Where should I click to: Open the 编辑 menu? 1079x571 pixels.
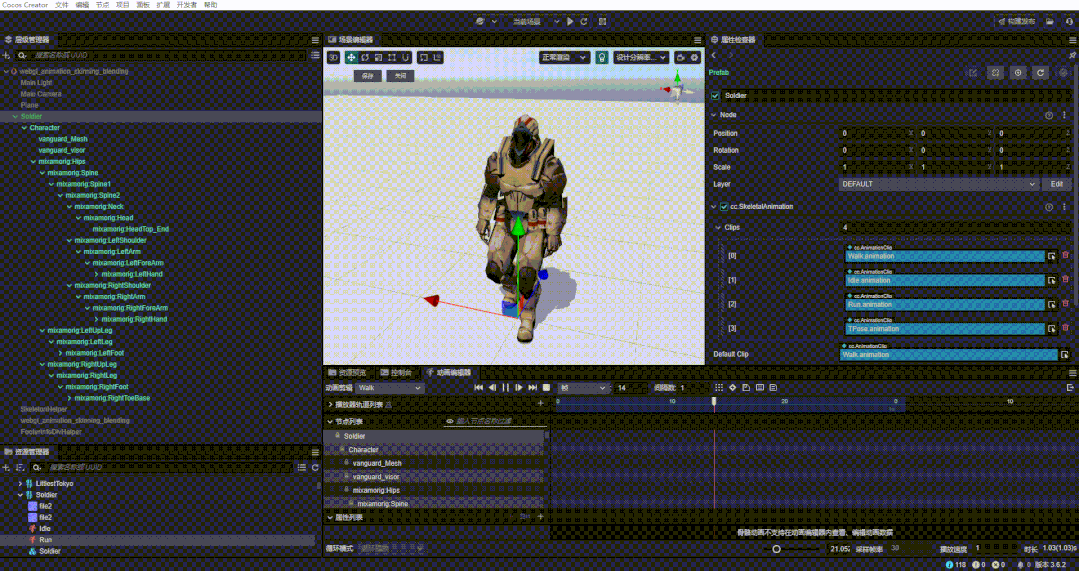coord(82,5)
